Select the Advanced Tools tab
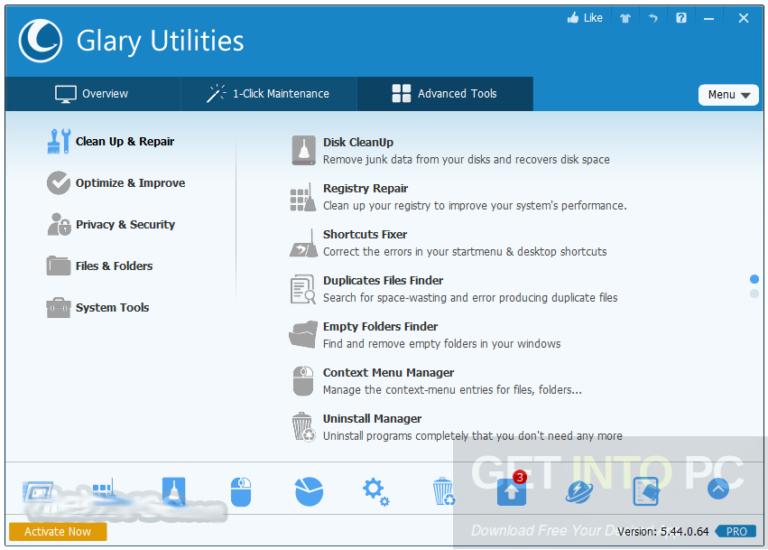This screenshot has width=768, height=550. pyautogui.click(x=445, y=94)
